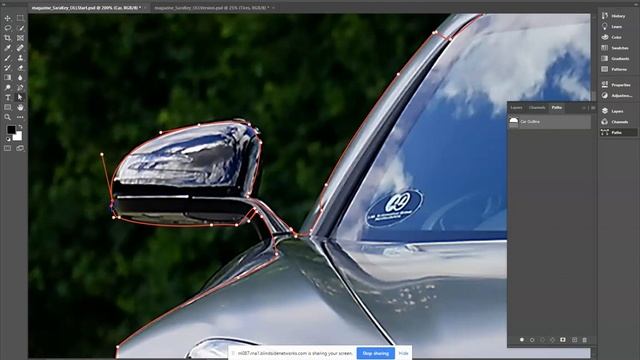Select the Car Outline path row
This screenshot has height=360, width=640.
click(549, 122)
